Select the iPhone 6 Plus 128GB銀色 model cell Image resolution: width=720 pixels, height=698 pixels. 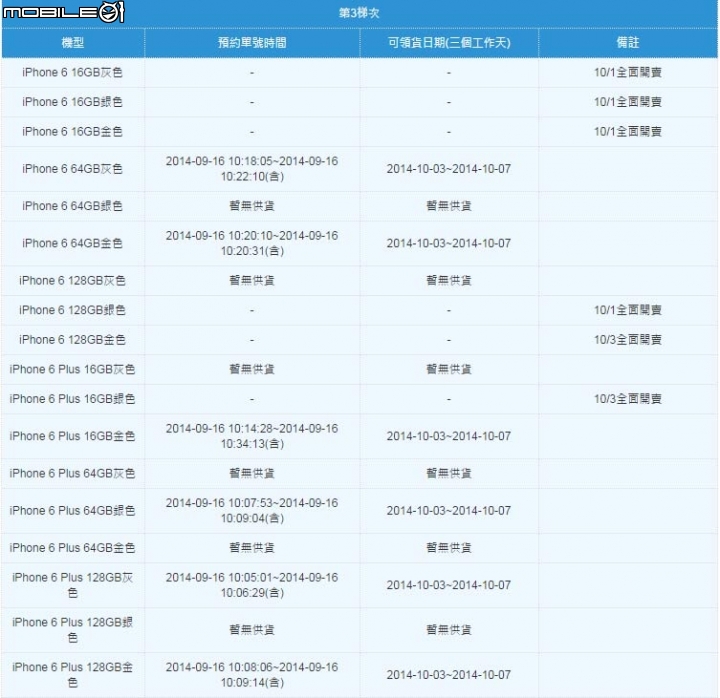(x=73, y=630)
